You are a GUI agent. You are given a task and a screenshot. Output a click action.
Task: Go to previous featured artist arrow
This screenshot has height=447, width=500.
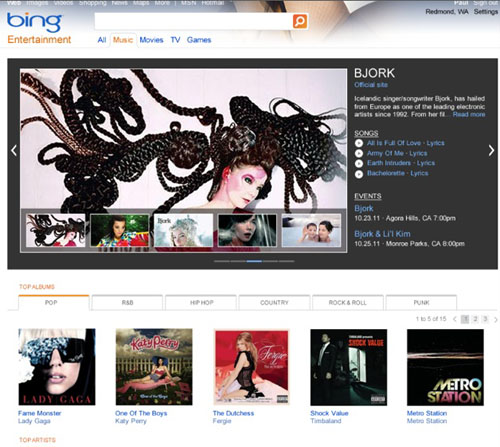click(x=14, y=150)
